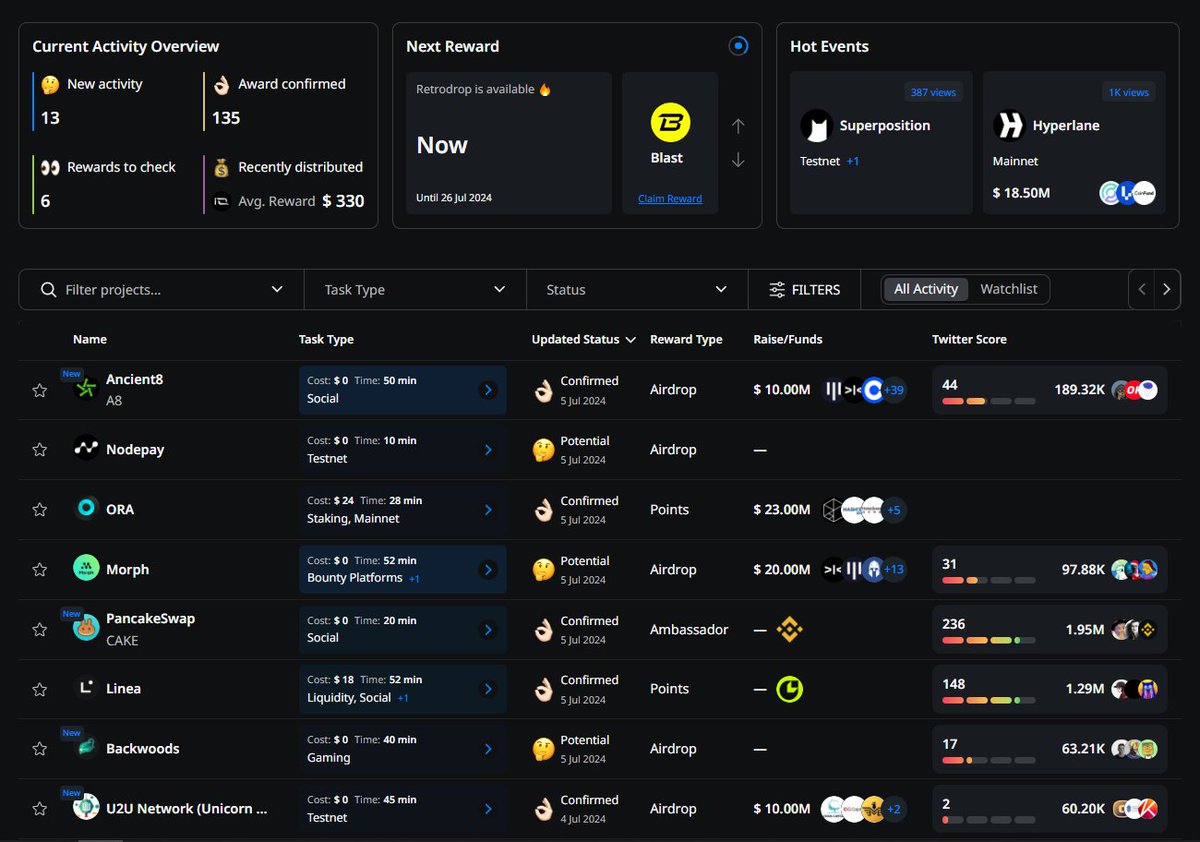1200x842 pixels.
Task: Click the Superposition logo icon
Action: point(817,126)
